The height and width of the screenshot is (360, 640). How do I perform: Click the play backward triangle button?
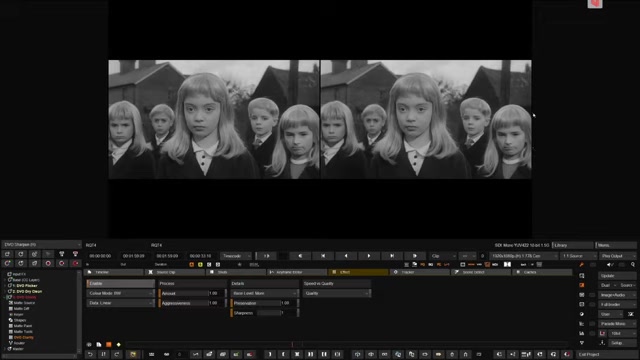[x=346, y=256]
